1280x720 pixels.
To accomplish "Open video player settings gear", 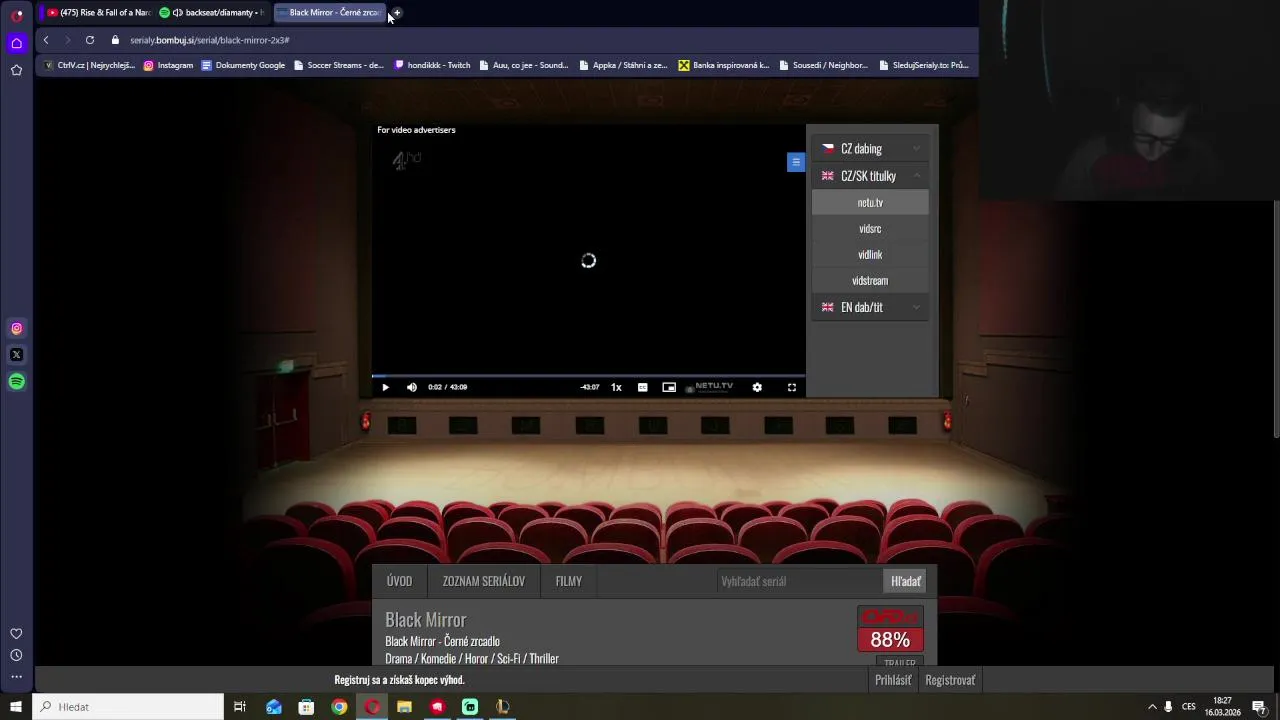I will pyautogui.click(x=757, y=387).
